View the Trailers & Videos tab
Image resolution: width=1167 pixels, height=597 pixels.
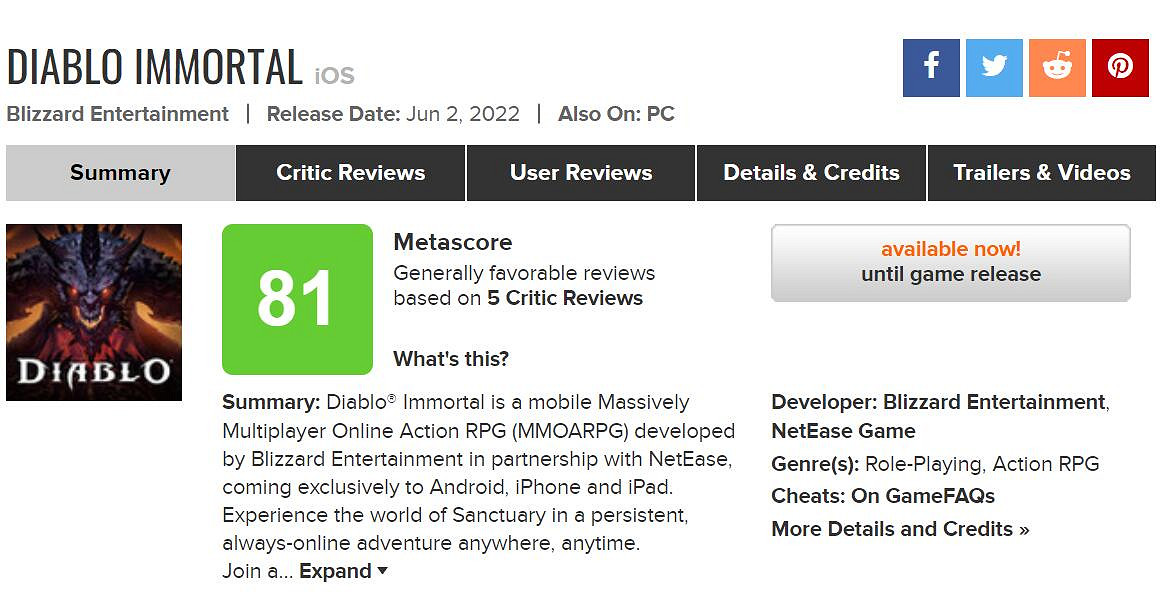(x=1042, y=173)
